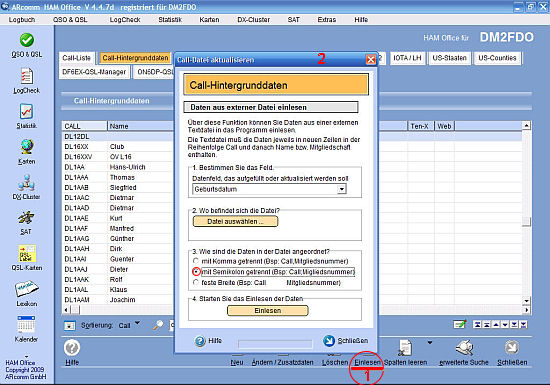Open Extras menu
550x385 pixels.
pyautogui.click(x=327, y=20)
